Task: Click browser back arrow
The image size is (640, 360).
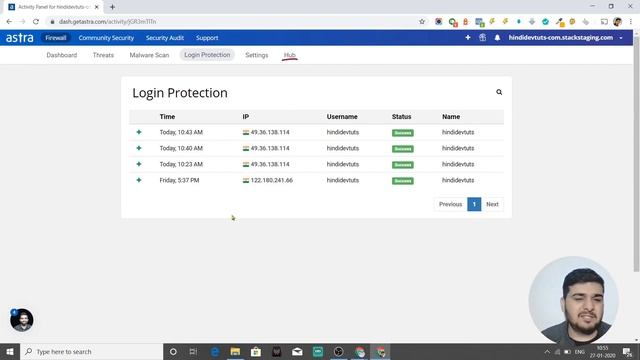Action: tap(9, 22)
